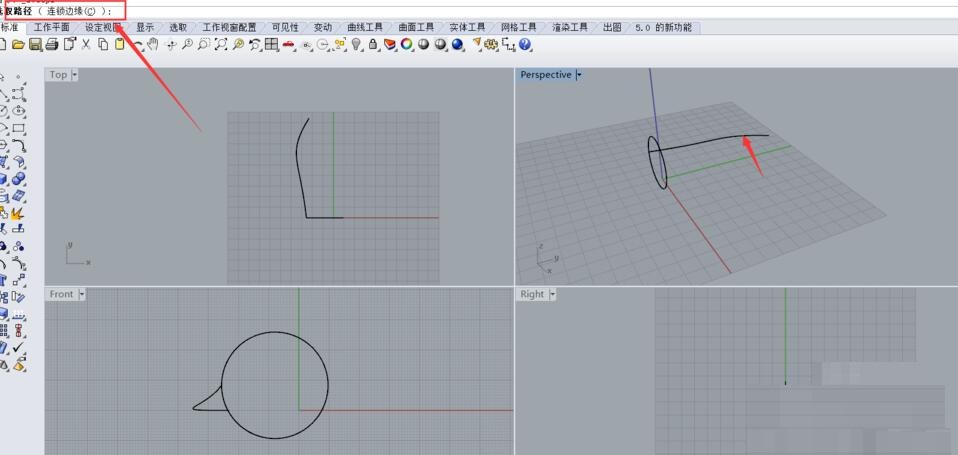Image resolution: width=958 pixels, height=455 pixels.
Task: Switch to the 曲线工具 toolbar tab
Action: (365, 28)
